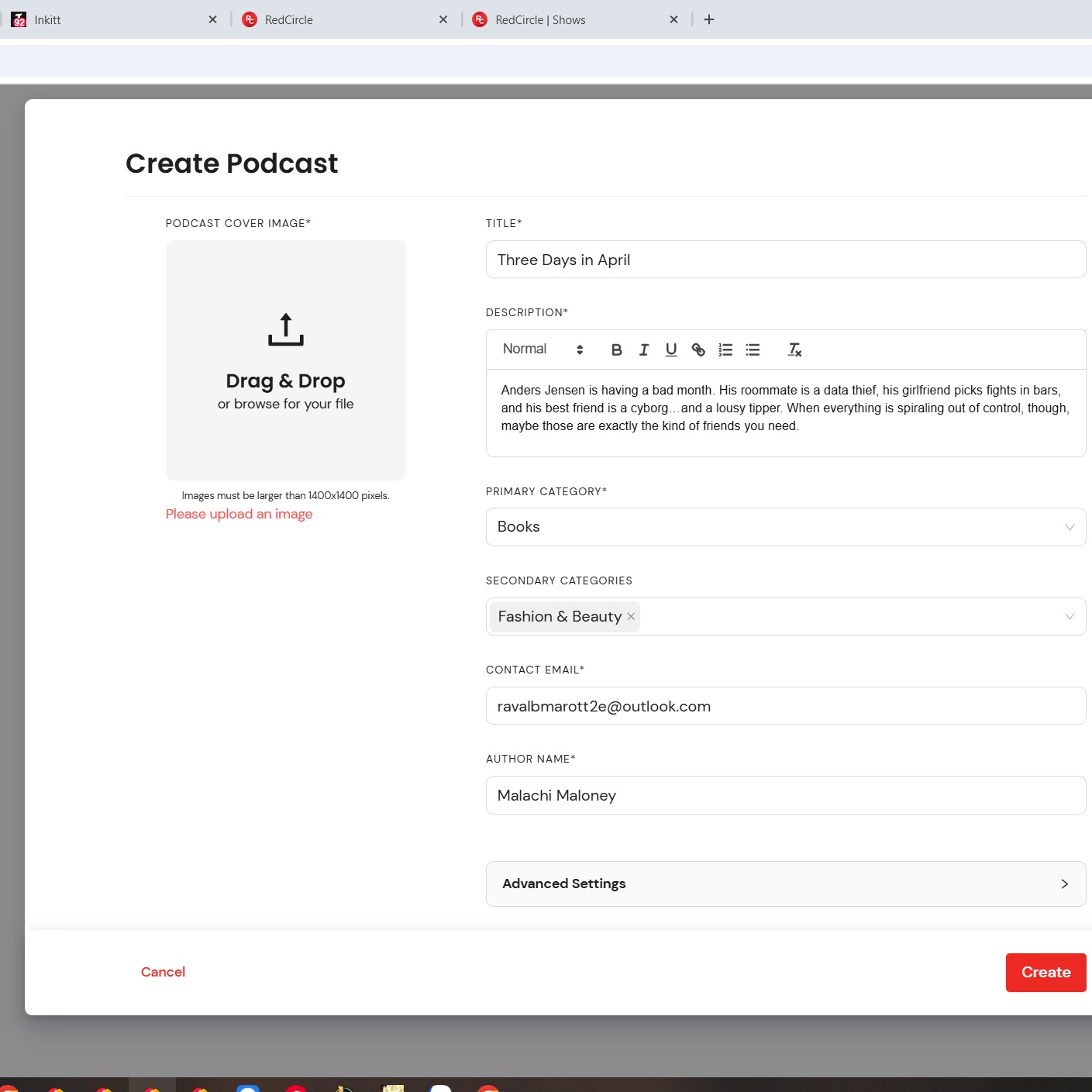Apply bulleted list to description

[753, 350]
